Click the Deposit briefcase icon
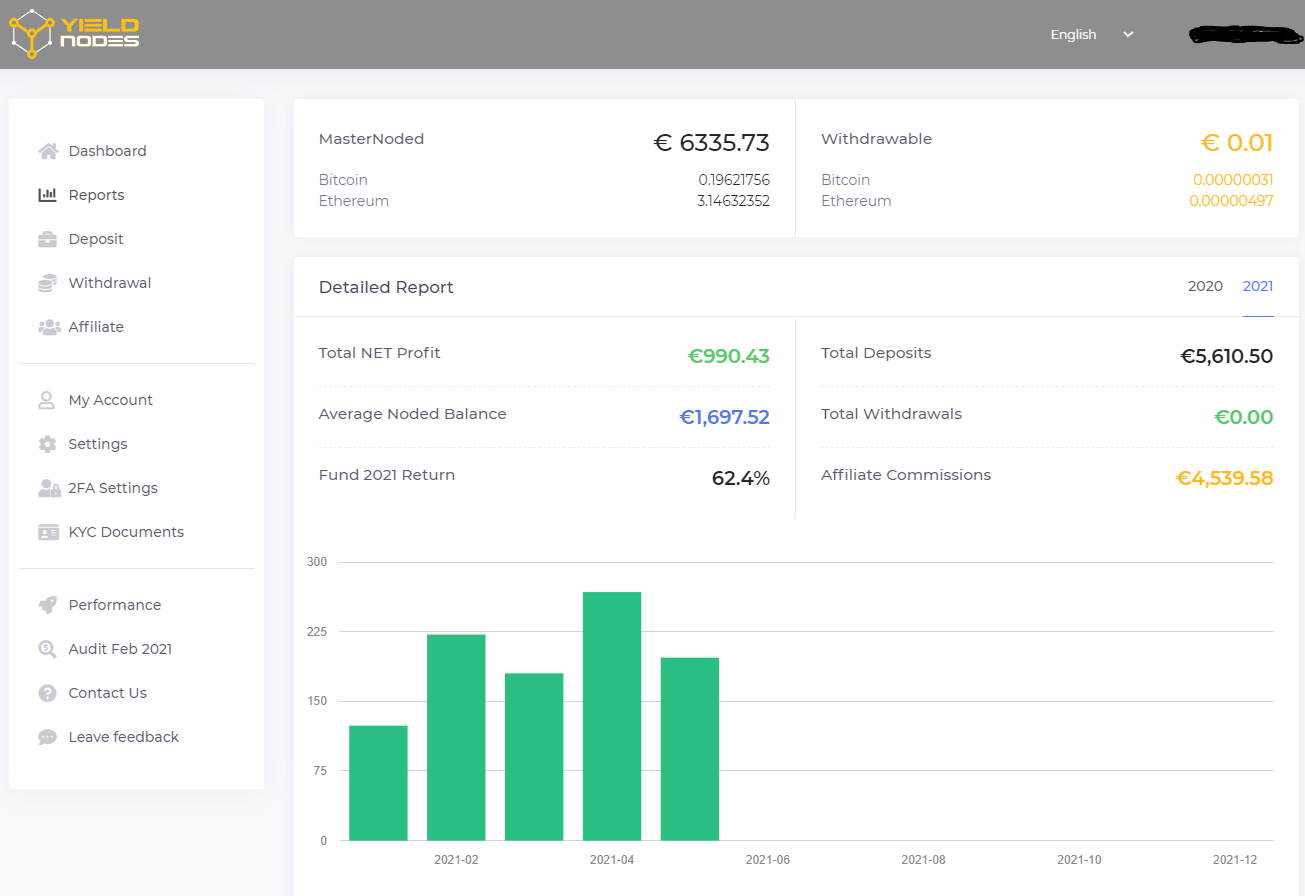The height and width of the screenshot is (896, 1305). 48,239
